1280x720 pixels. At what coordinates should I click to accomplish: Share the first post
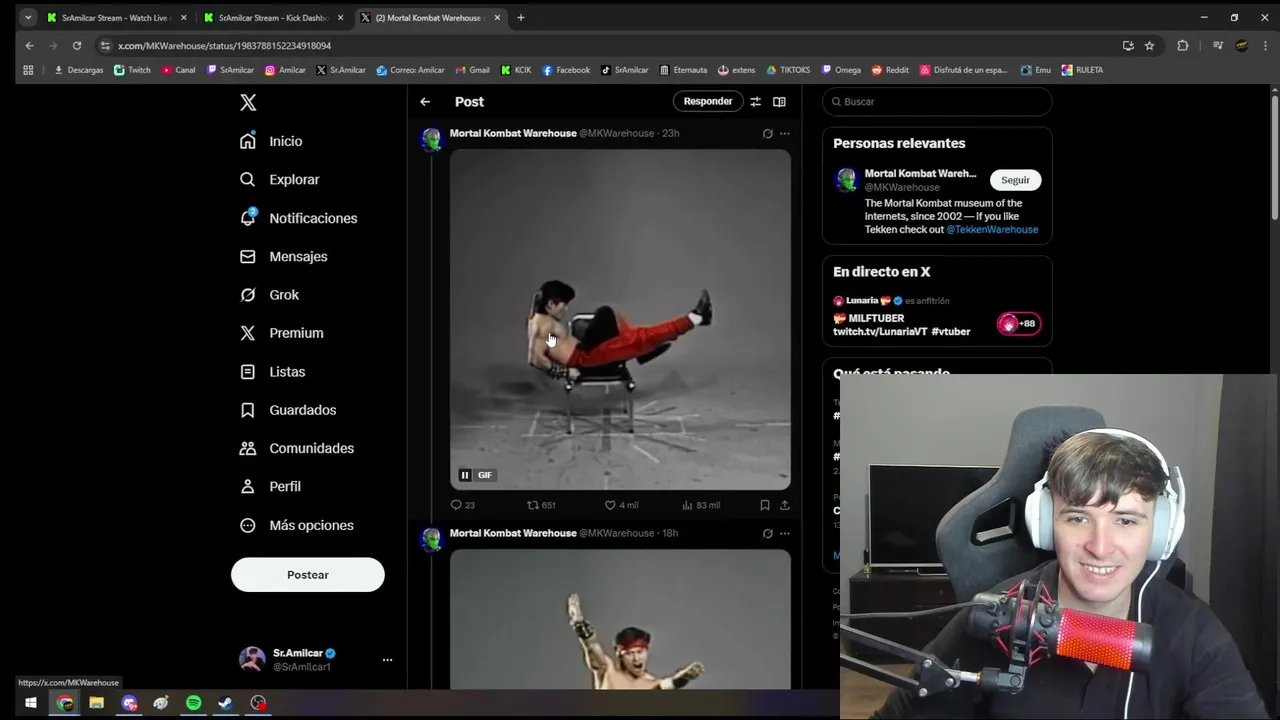785,505
